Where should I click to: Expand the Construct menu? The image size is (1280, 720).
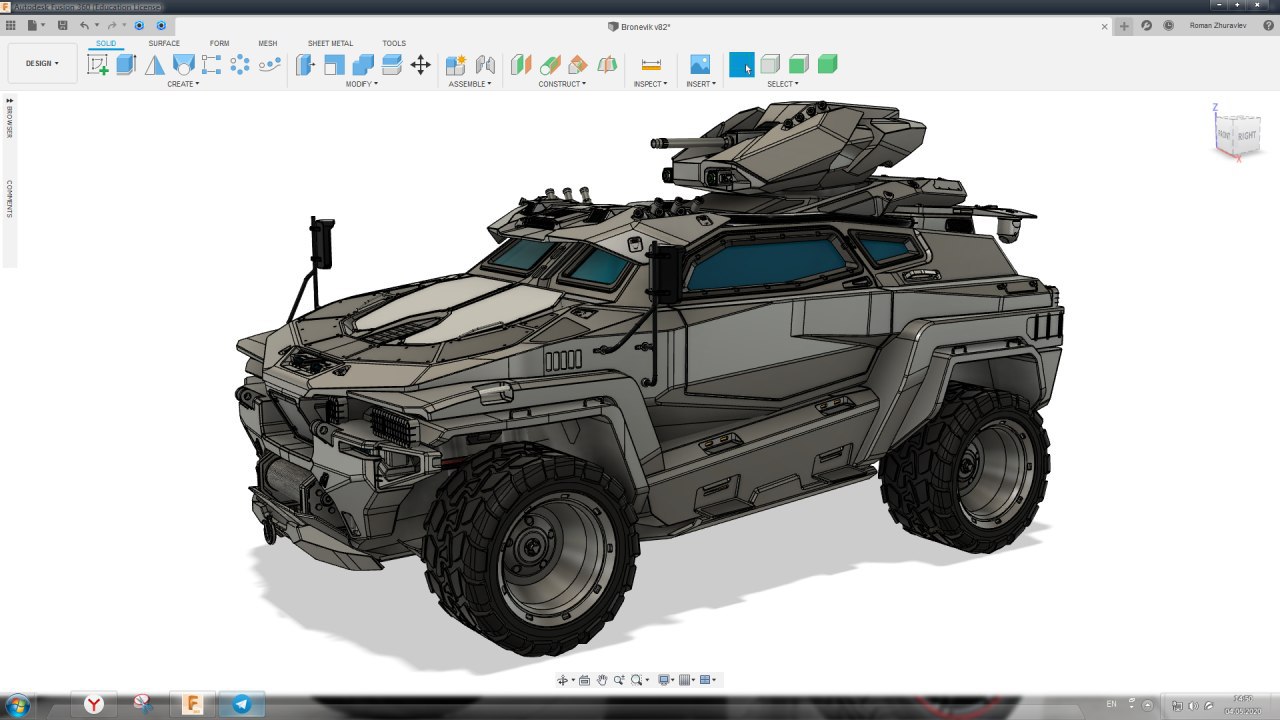[562, 84]
